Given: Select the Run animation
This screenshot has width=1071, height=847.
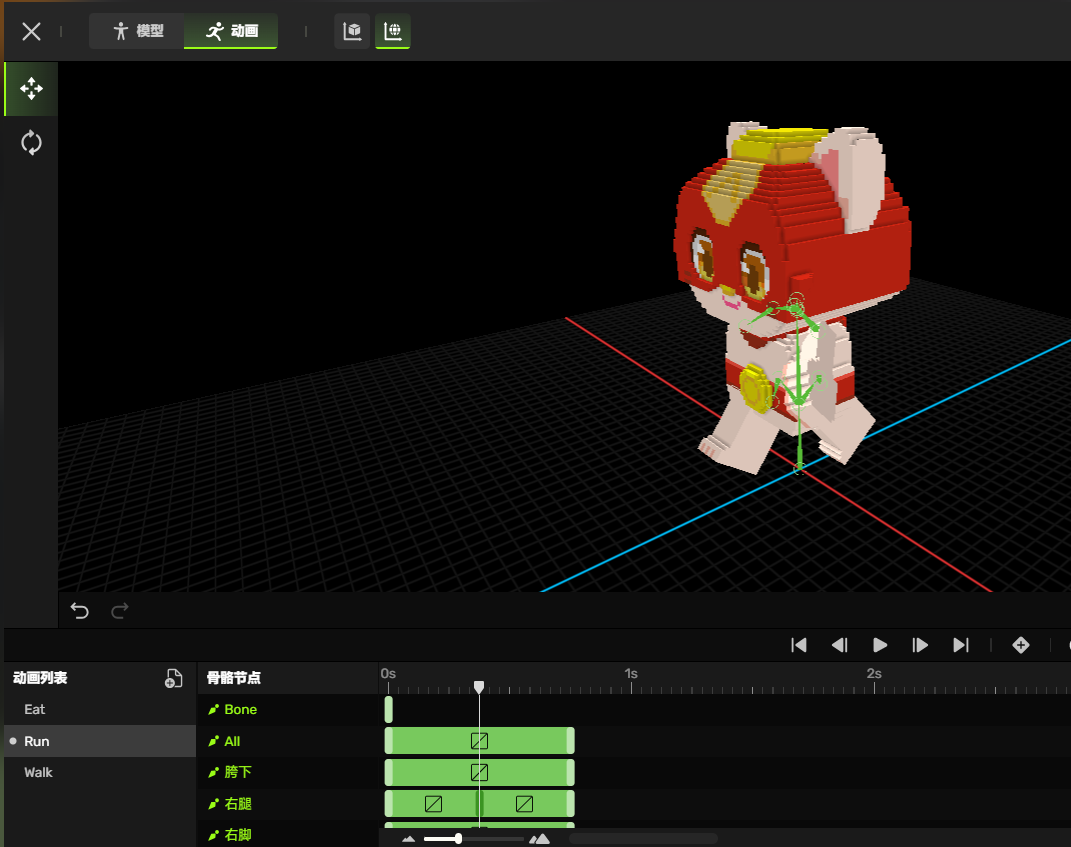Looking at the screenshot, I should click(100, 741).
